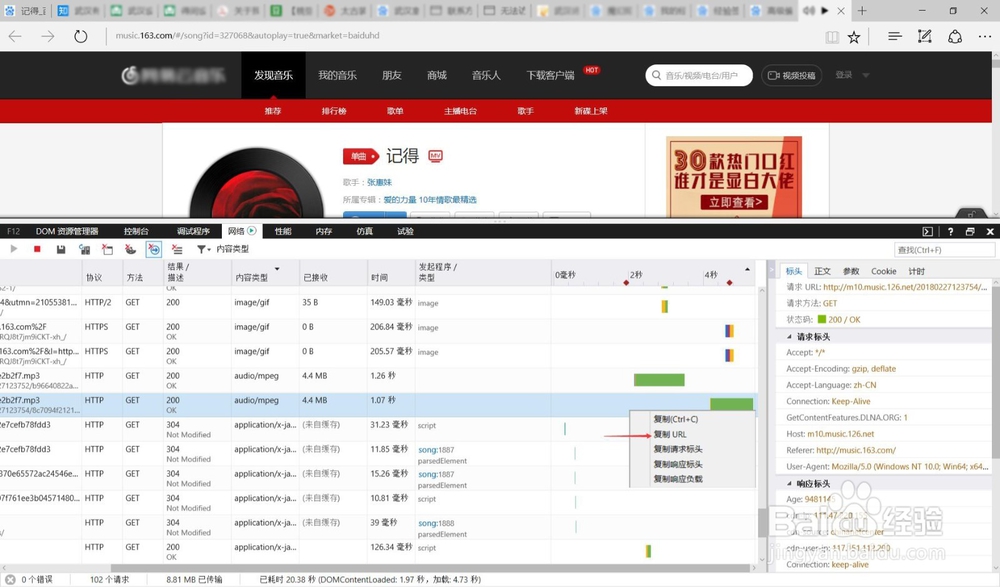Open the 登录 dropdown arrow
Screen dimensions: 1000x587
tap(866, 75)
